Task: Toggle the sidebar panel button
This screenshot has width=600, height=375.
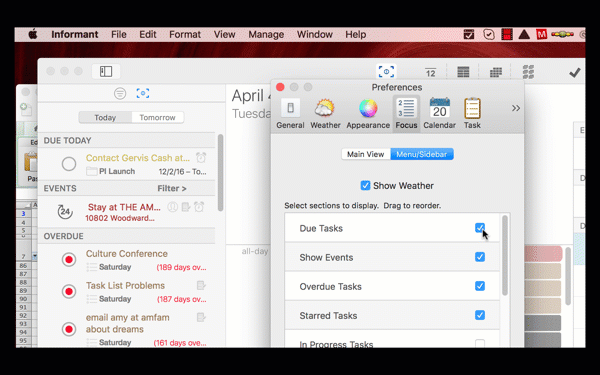Action: point(106,72)
